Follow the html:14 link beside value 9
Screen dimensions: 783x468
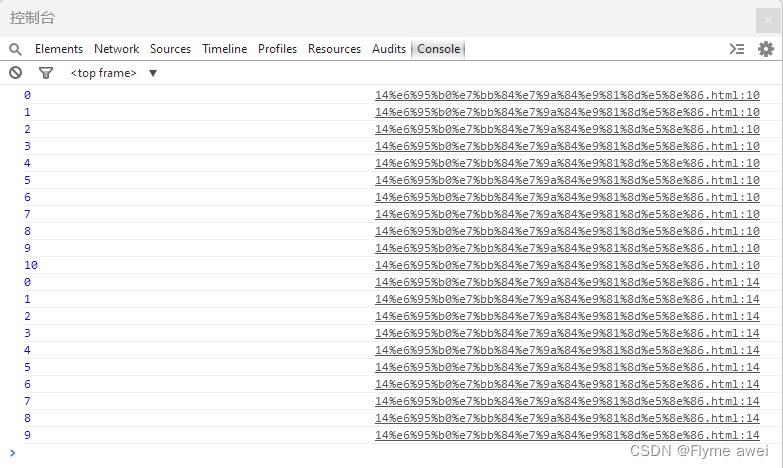pyautogui.click(x=567, y=435)
